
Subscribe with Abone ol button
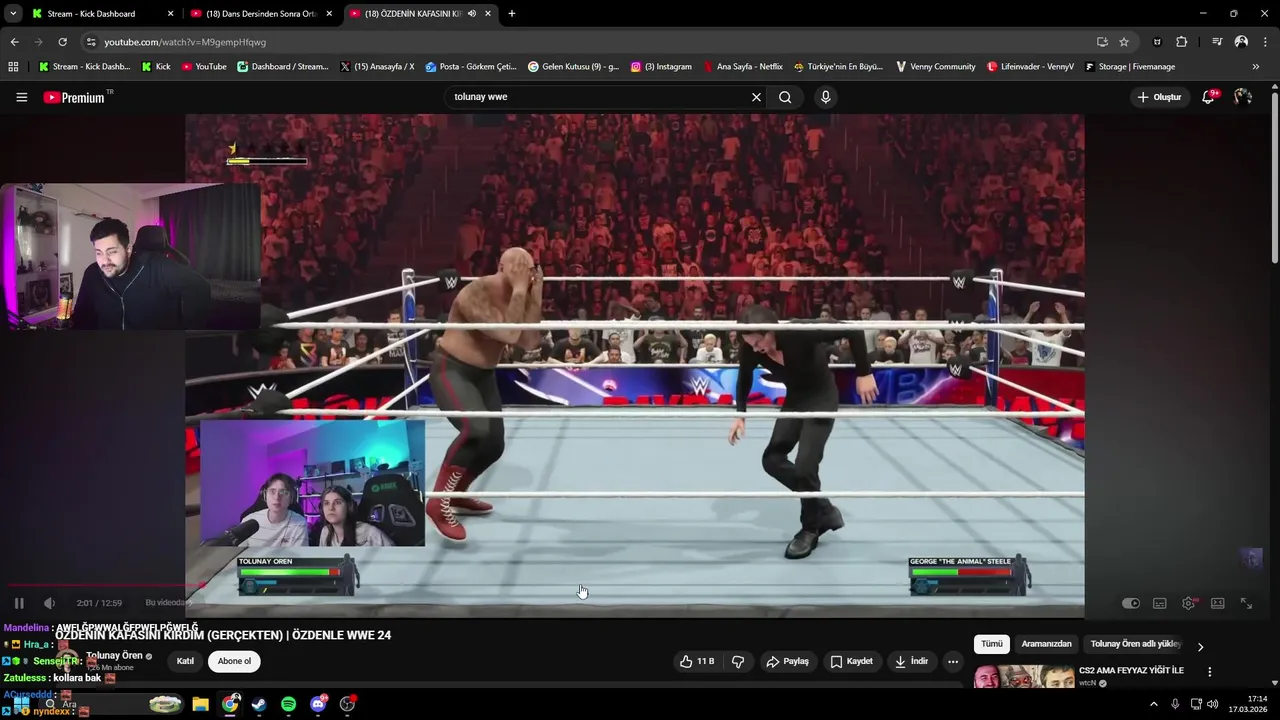tap(234, 661)
